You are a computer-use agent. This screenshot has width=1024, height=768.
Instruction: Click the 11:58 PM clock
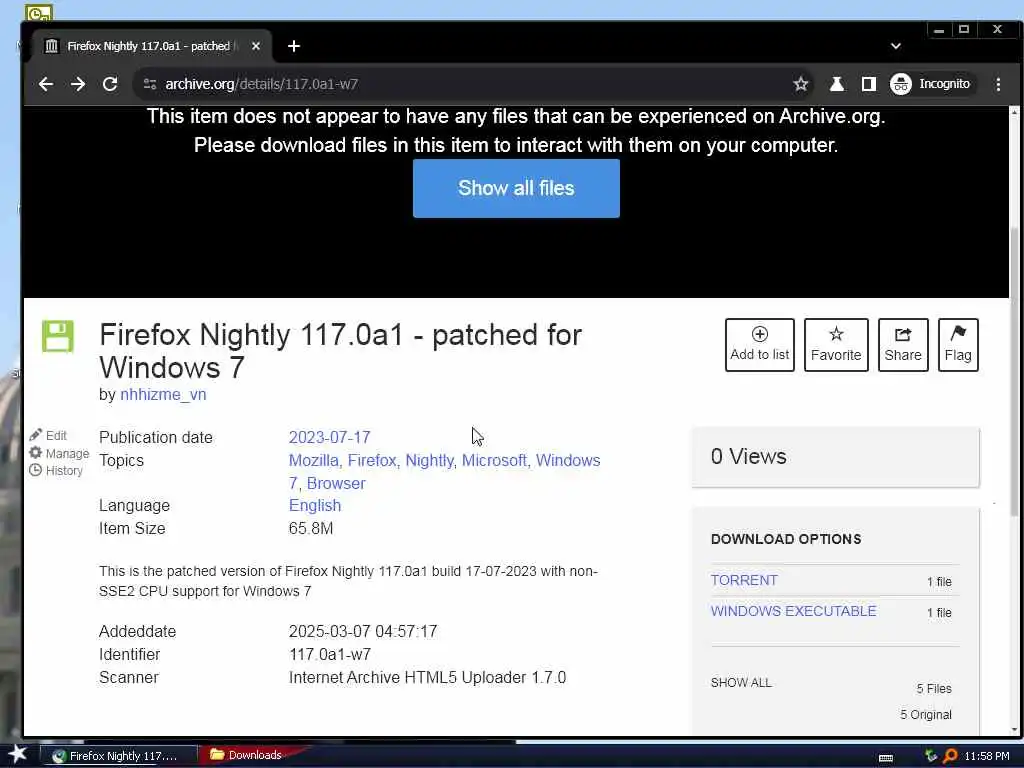coord(987,756)
